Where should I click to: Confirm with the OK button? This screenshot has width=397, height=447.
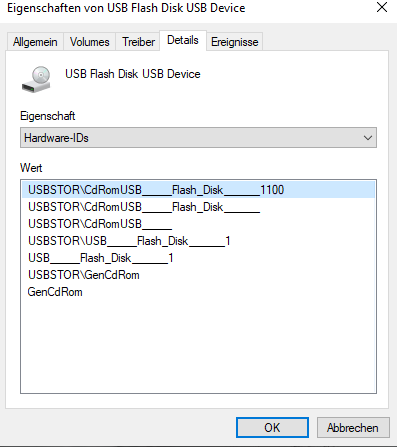(272, 427)
